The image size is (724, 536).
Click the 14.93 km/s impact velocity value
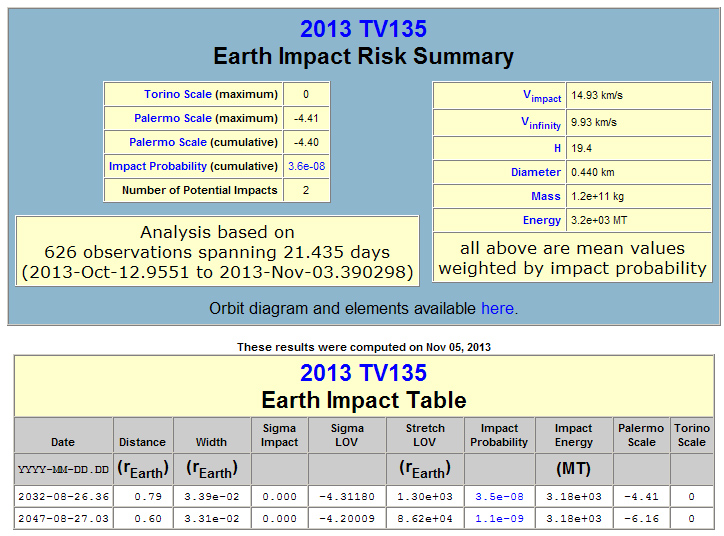pos(597,96)
